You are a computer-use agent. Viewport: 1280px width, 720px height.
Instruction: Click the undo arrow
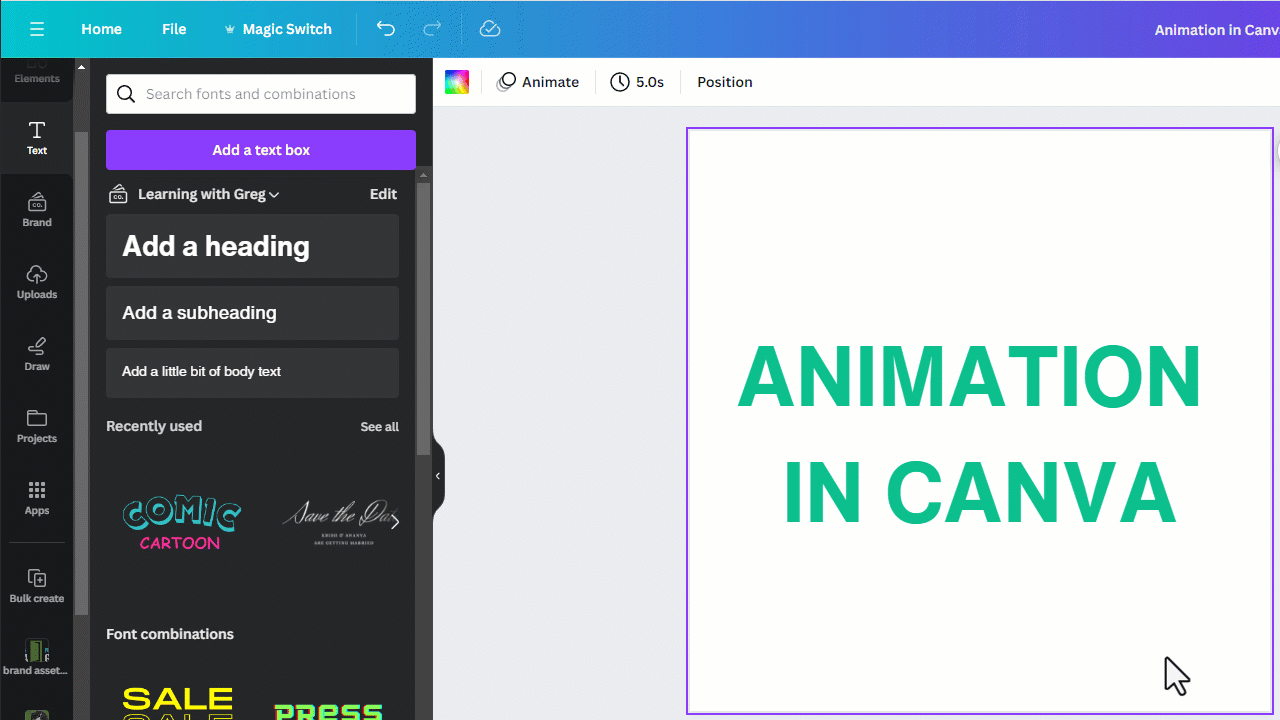386,29
